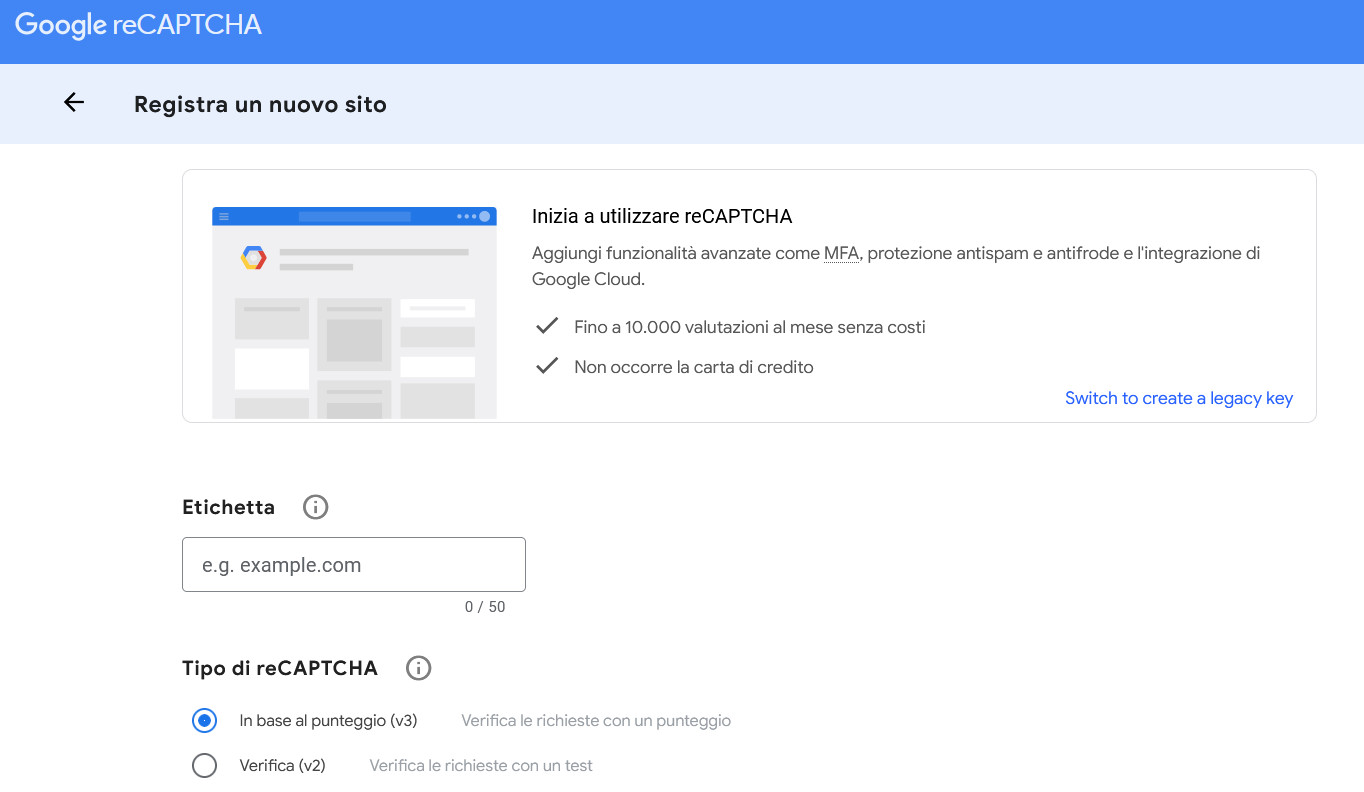The height and width of the screenshot is (792, 1364).
Task: Click checkmark beside 10.000 valutazioni line
Action: [546, 326]
